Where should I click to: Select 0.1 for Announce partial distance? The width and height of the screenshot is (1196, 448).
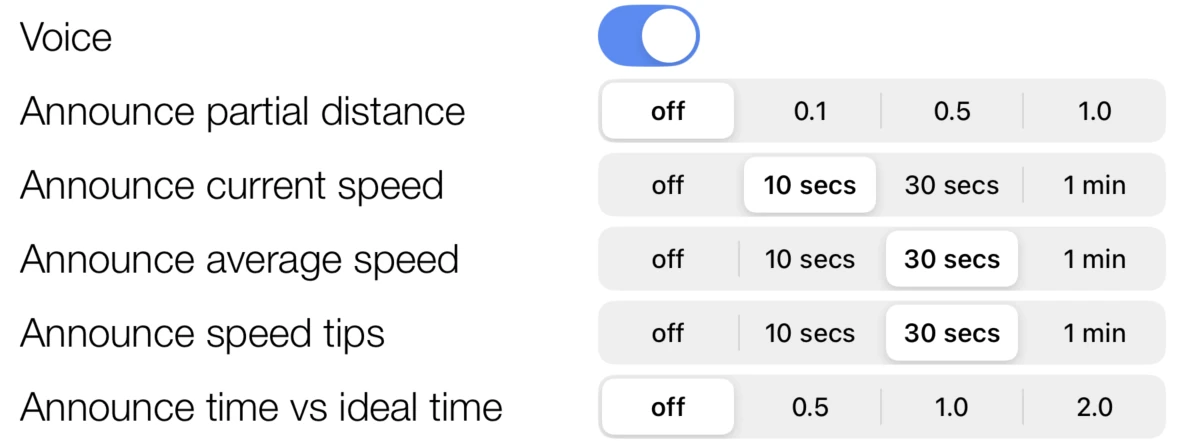click(x=810, y=111)
